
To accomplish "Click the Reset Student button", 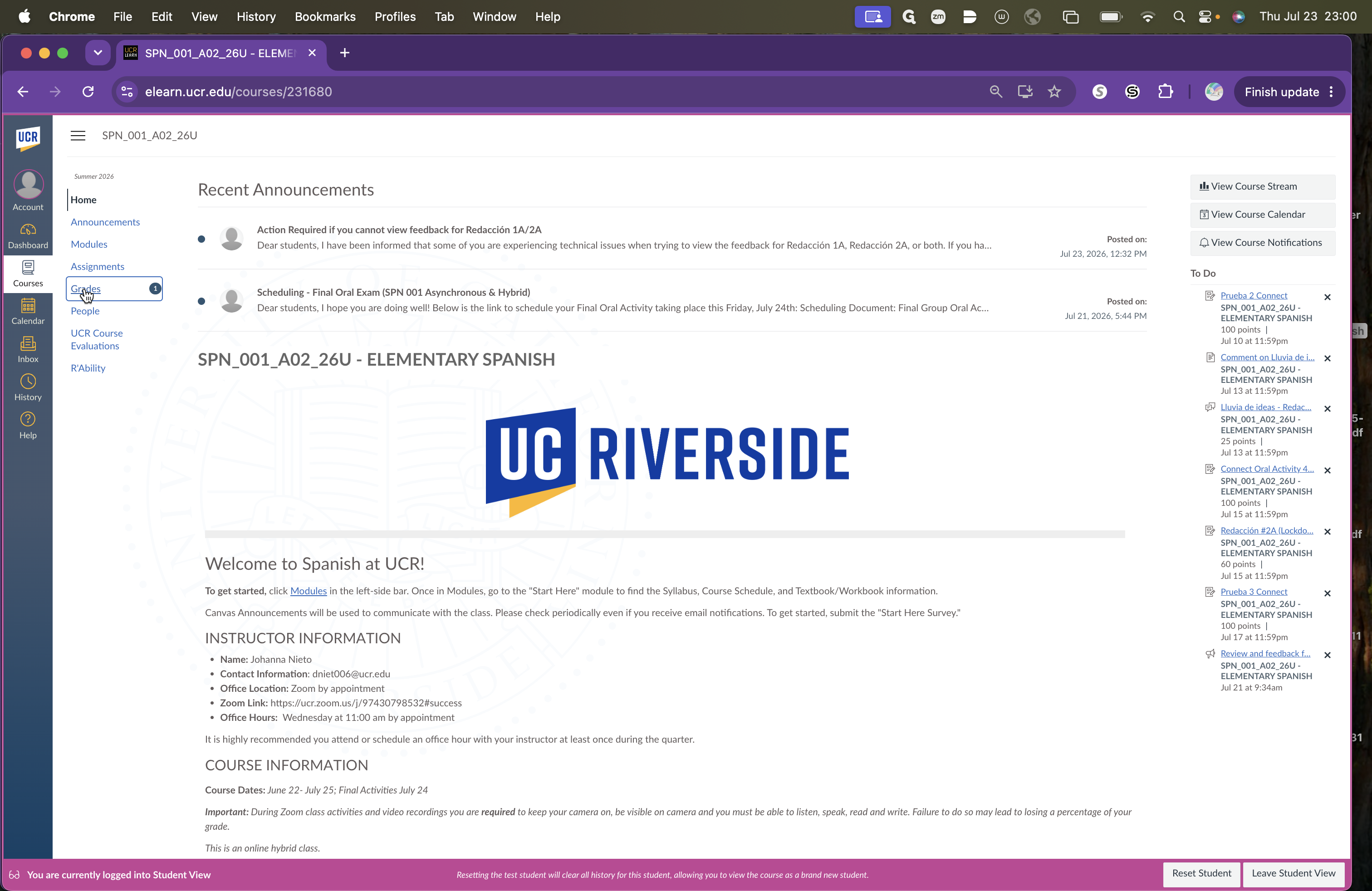I will [x=1201, y=873].
